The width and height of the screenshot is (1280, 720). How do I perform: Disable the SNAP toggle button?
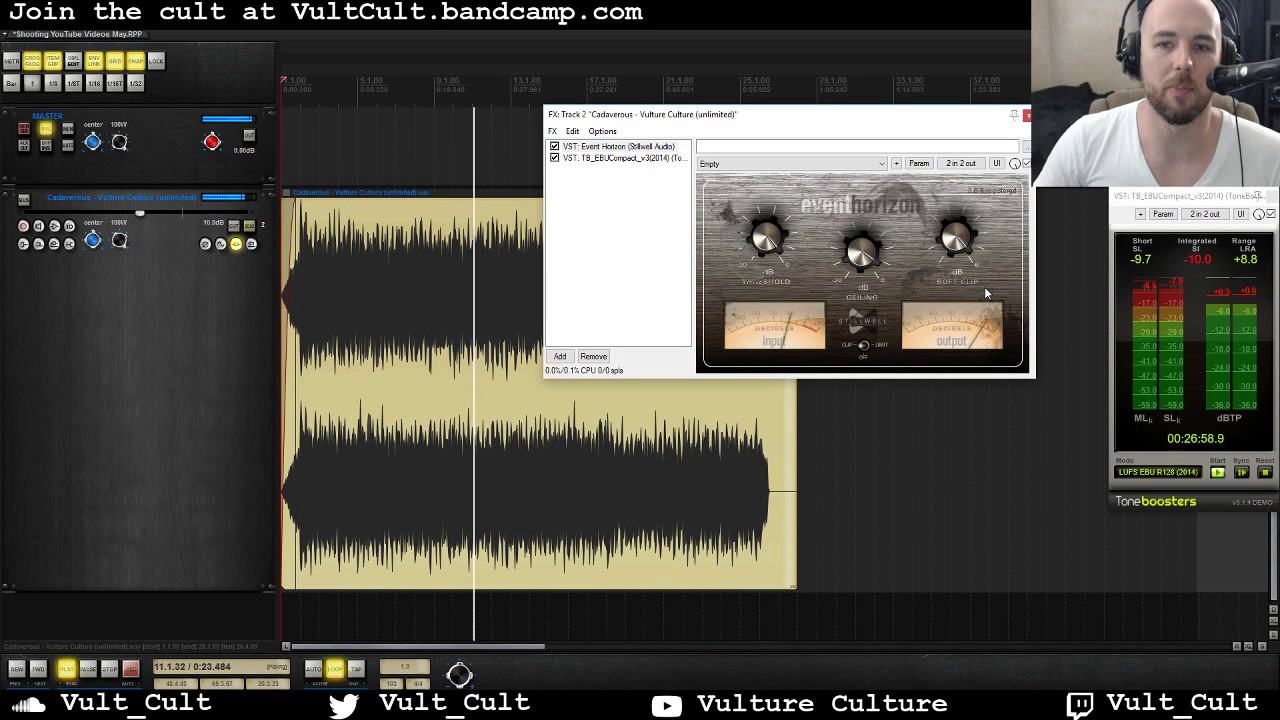(x=135, y=62)
